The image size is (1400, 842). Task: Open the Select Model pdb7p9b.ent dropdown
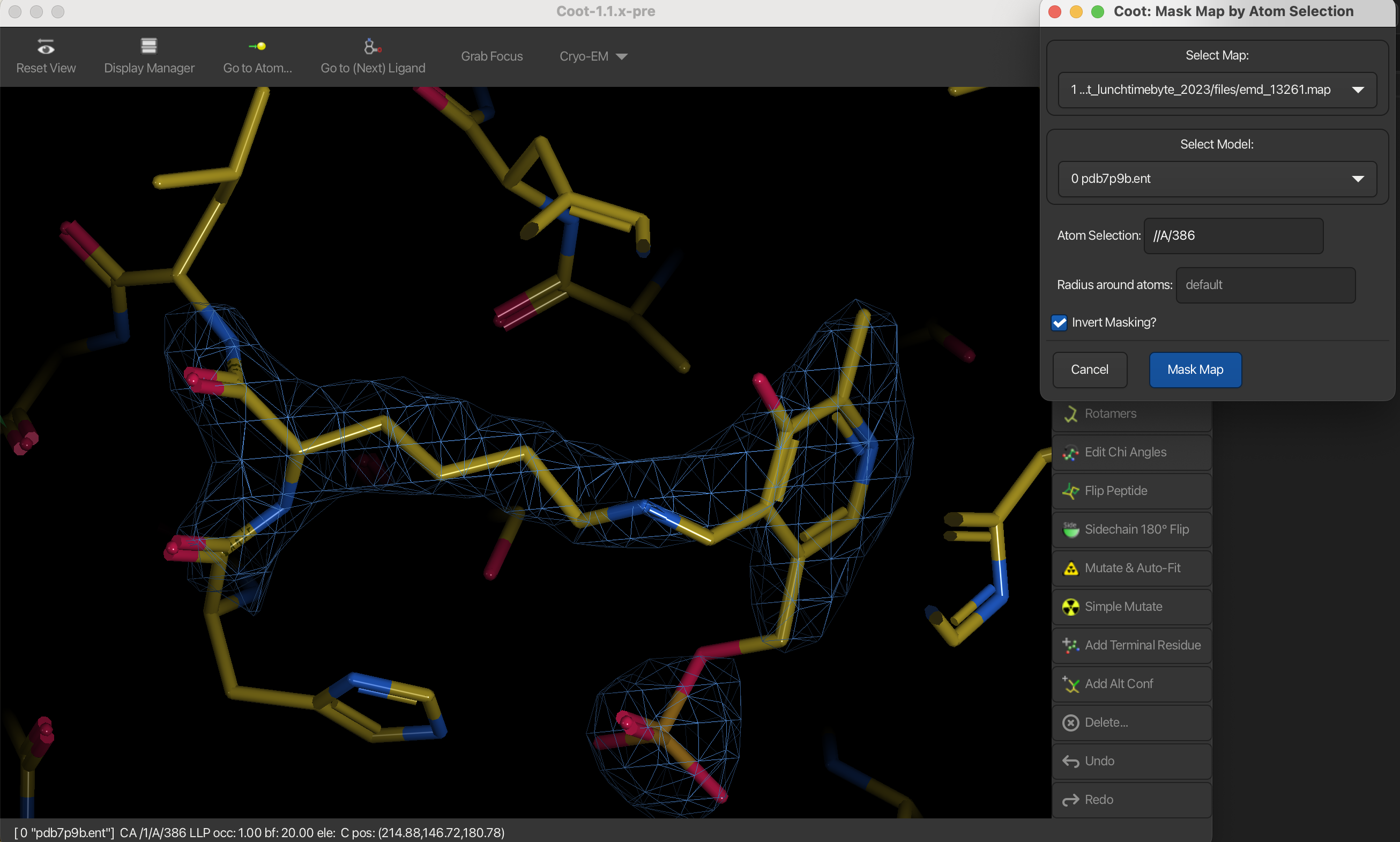(1217, 179)
